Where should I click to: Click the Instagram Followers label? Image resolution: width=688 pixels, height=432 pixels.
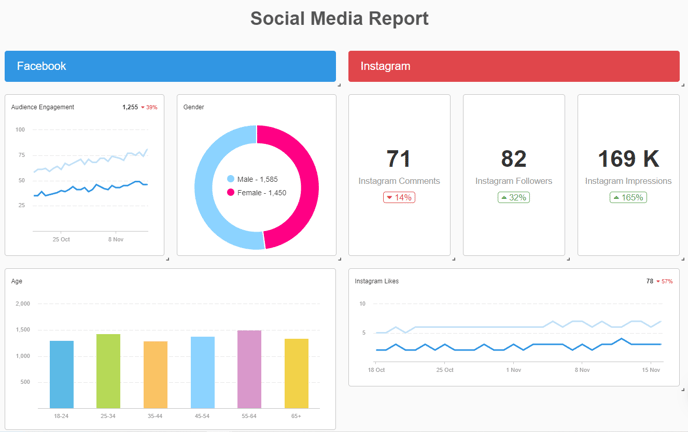514,181
